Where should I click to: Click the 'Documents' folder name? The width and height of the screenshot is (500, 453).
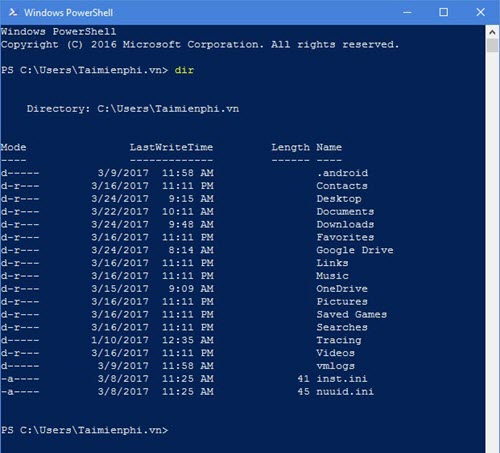pos(345,212)
